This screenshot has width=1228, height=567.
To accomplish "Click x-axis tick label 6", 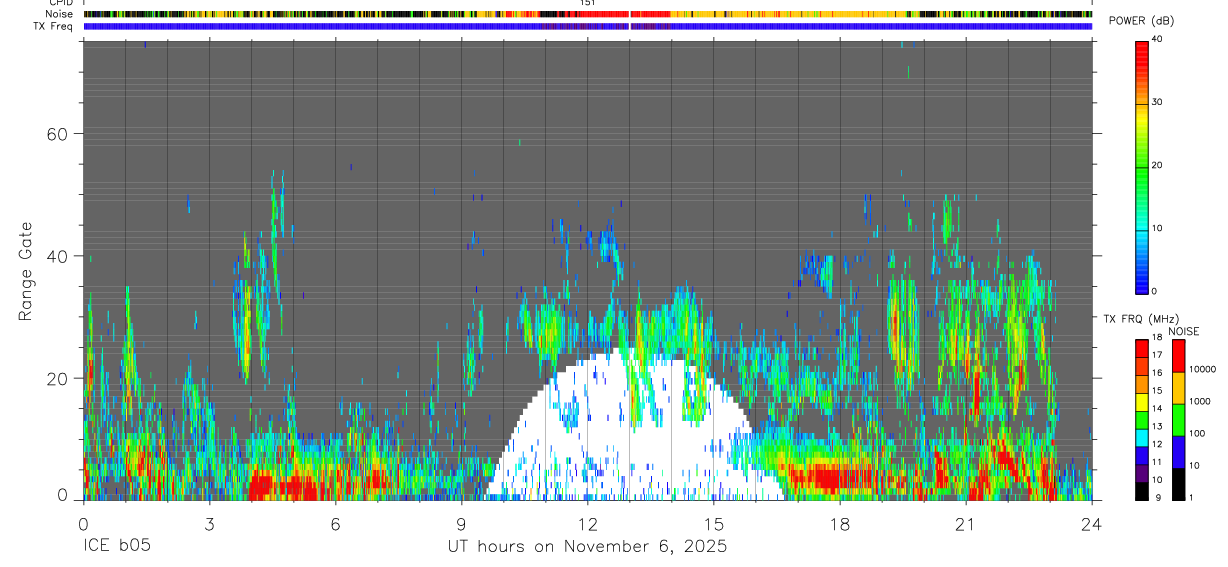I will tap(335, 524).
